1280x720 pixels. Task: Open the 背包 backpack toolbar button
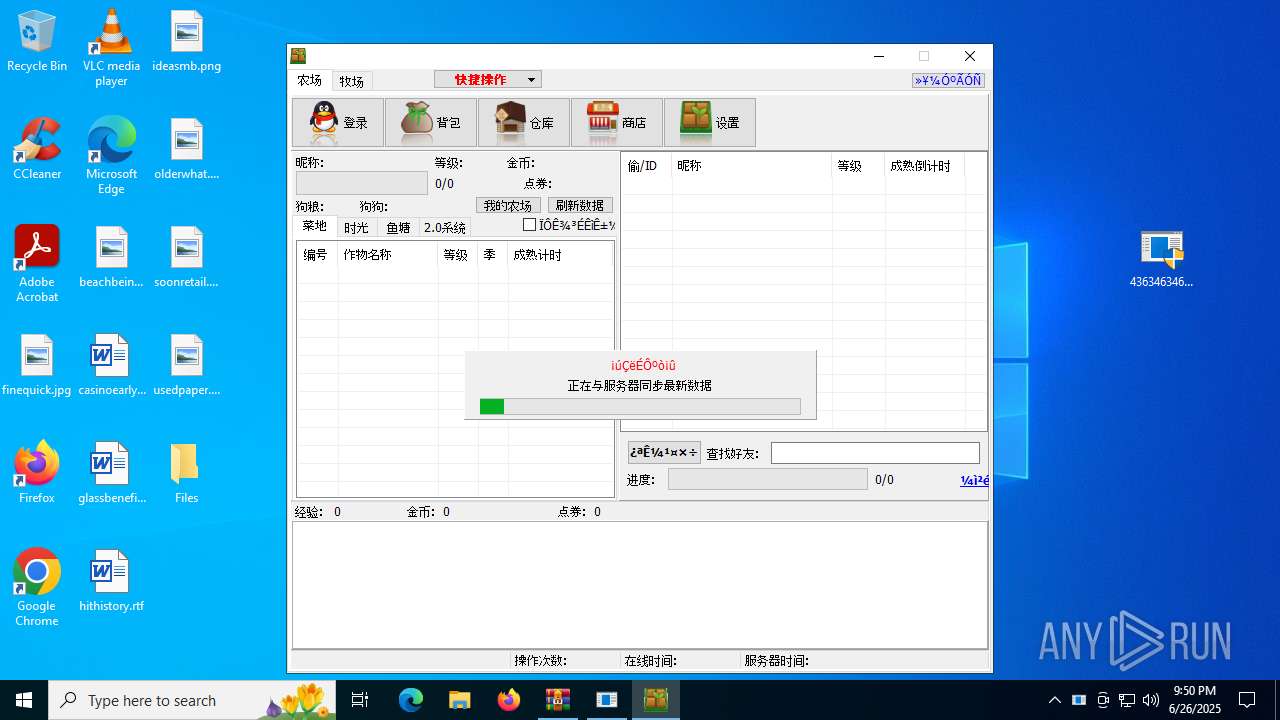[x=431, y=123]
